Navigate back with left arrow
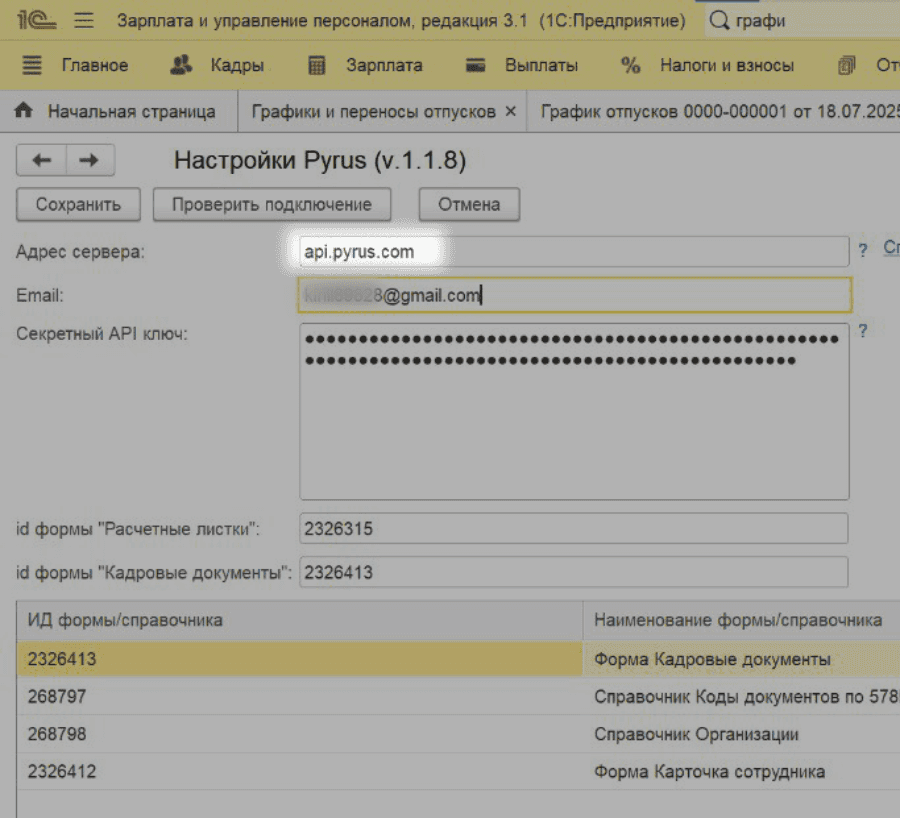 coord(41,160)
